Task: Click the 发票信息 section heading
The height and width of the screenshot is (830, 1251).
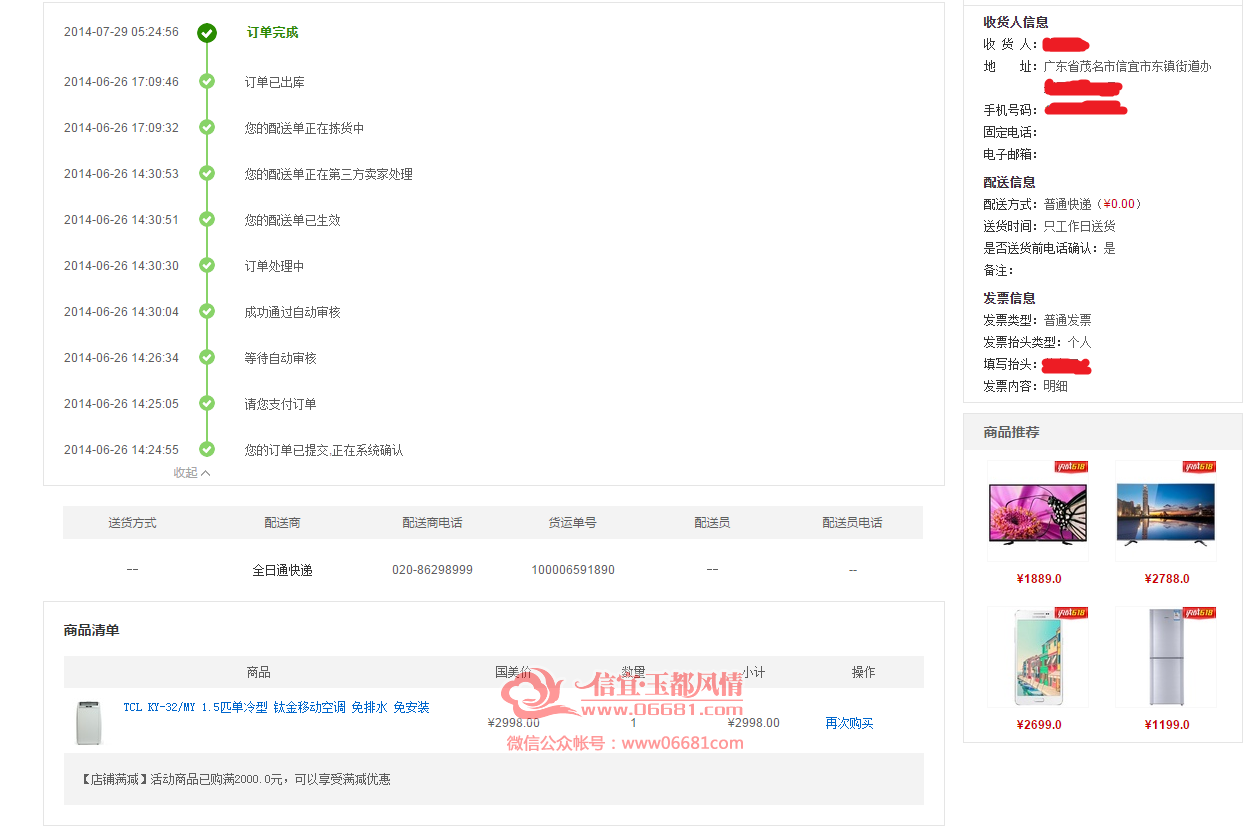Action: point(1009,298)
